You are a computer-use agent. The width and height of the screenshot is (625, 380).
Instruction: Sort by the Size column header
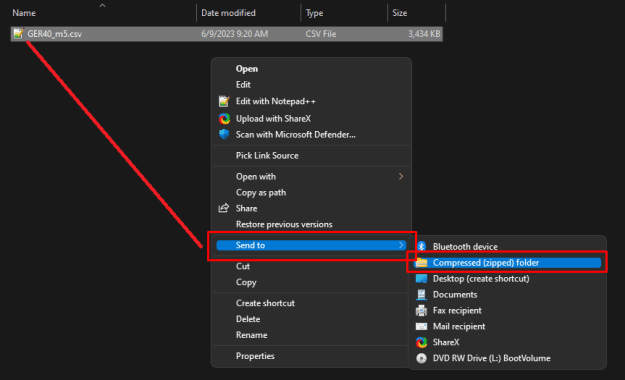(399, 13)
